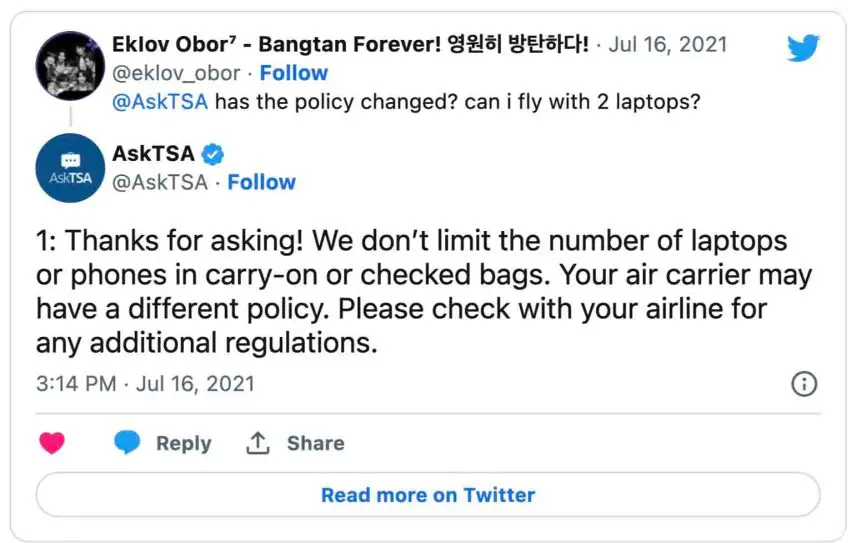Click the @AskTSA mention in the question
The image size is (861, 543).
coord(161,102)
